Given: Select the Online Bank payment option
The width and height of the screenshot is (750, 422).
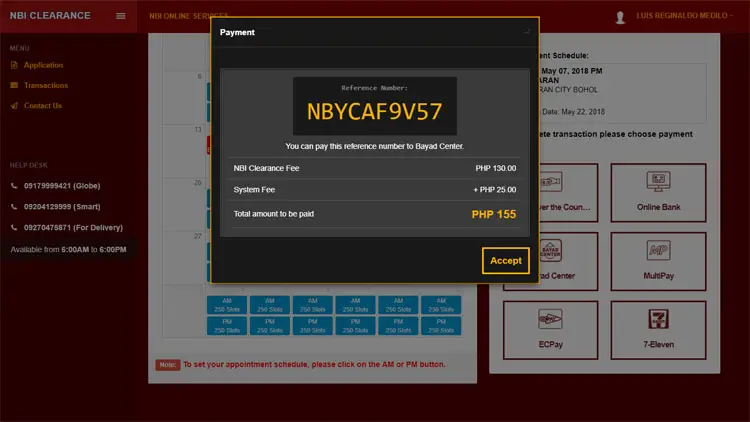Looking at the screenshot, I should 658,193.
